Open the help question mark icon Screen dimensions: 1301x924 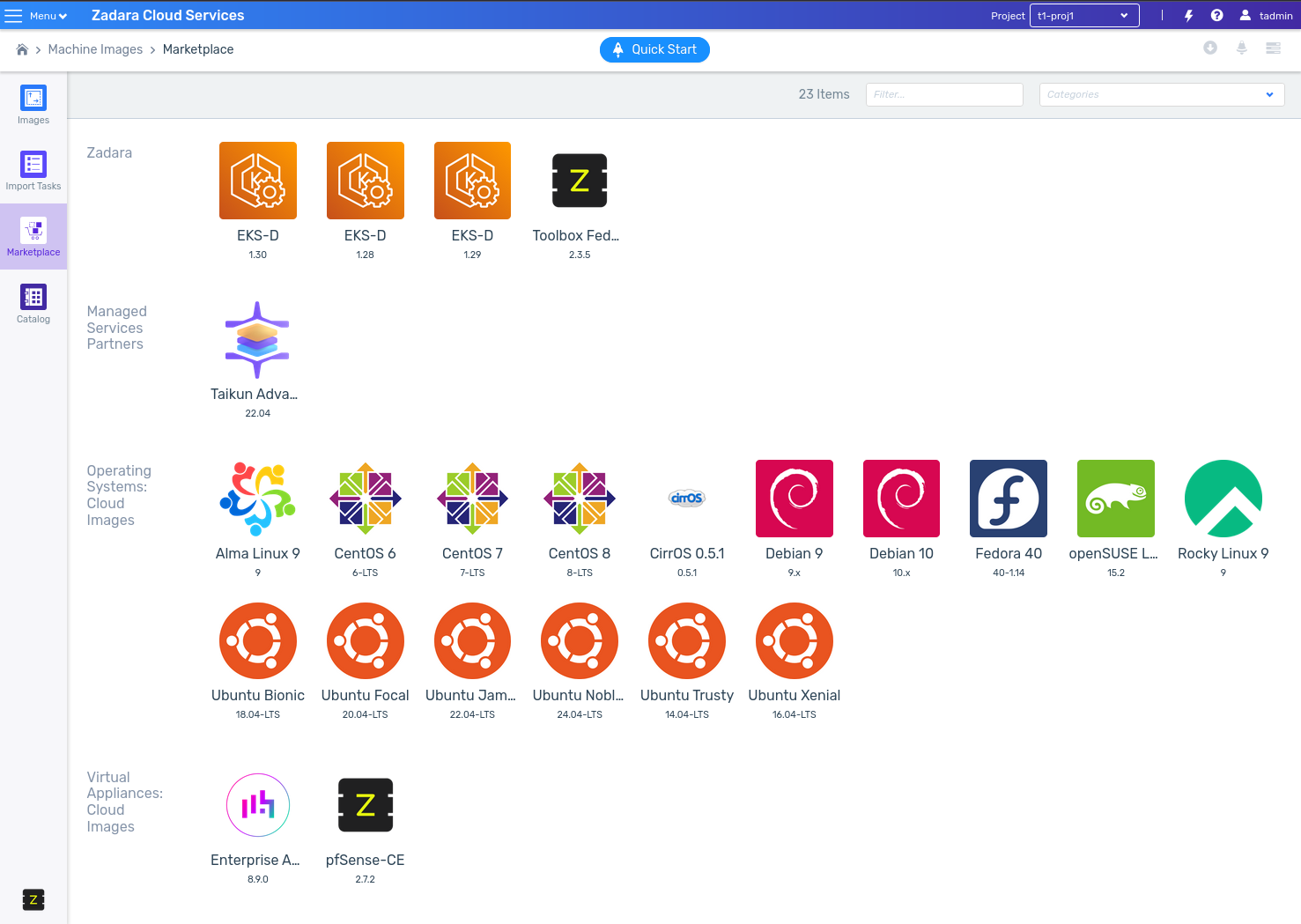[x=1216, y=16]
